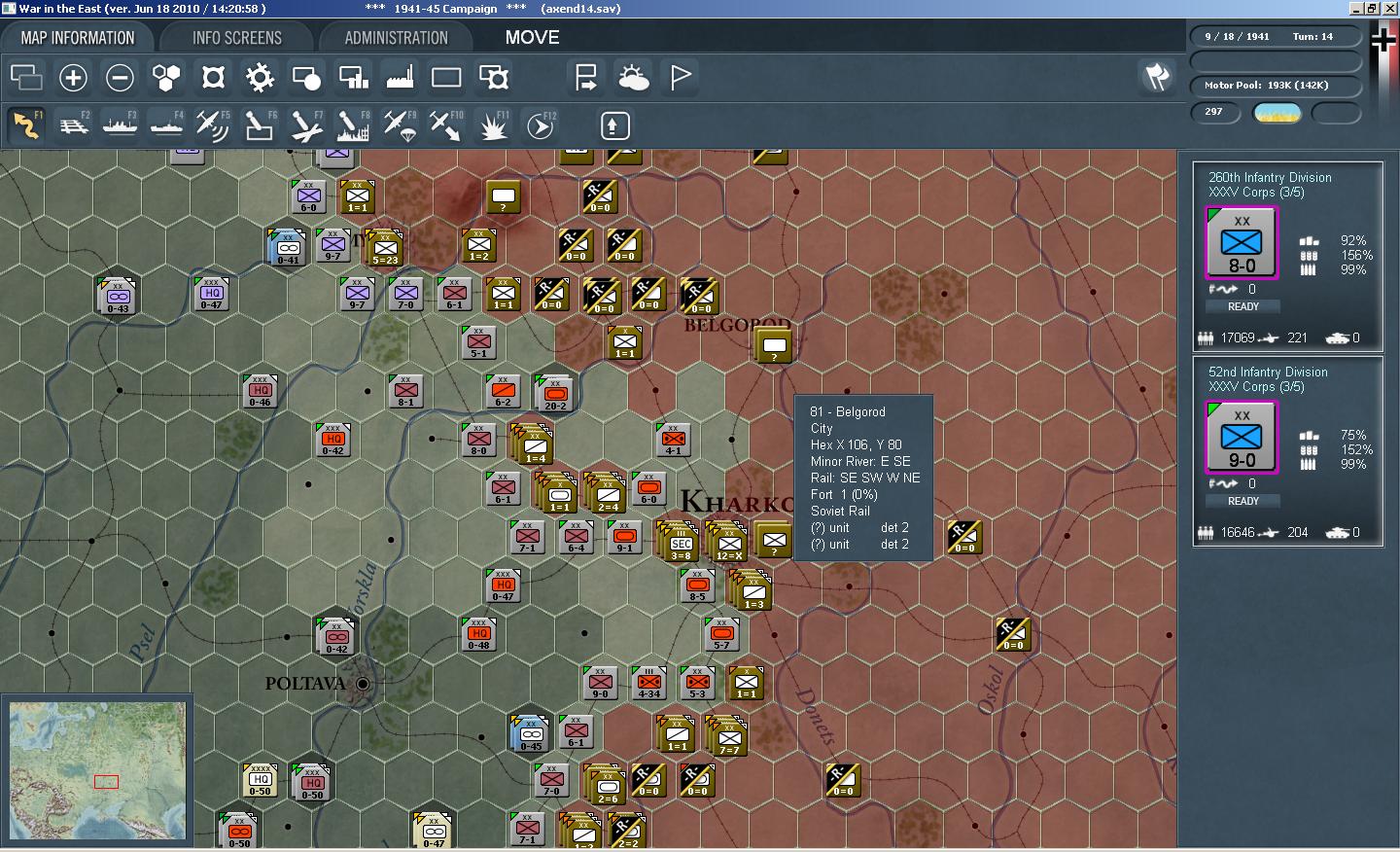Open the Info Screens tab
This screenshot has height=852, width=1400.
tap(237, 38)
